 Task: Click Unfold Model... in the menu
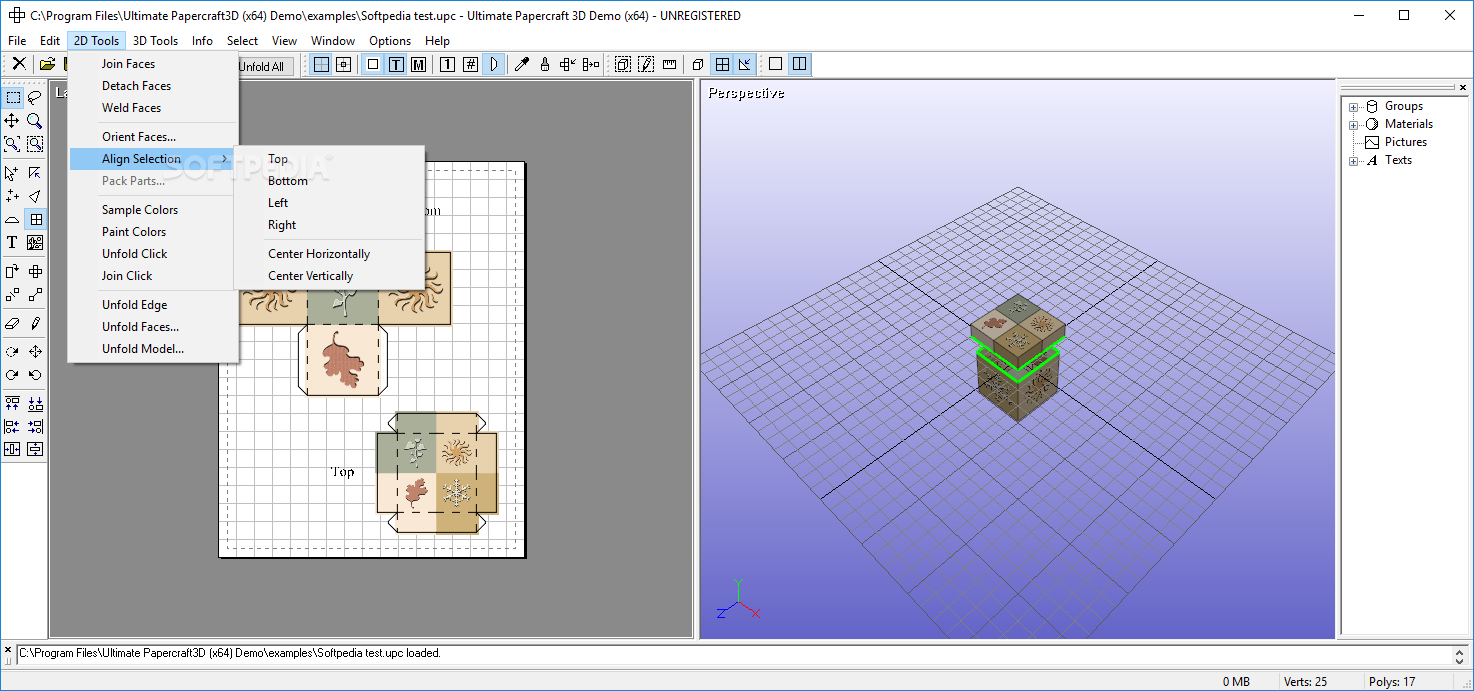point(143,349)
